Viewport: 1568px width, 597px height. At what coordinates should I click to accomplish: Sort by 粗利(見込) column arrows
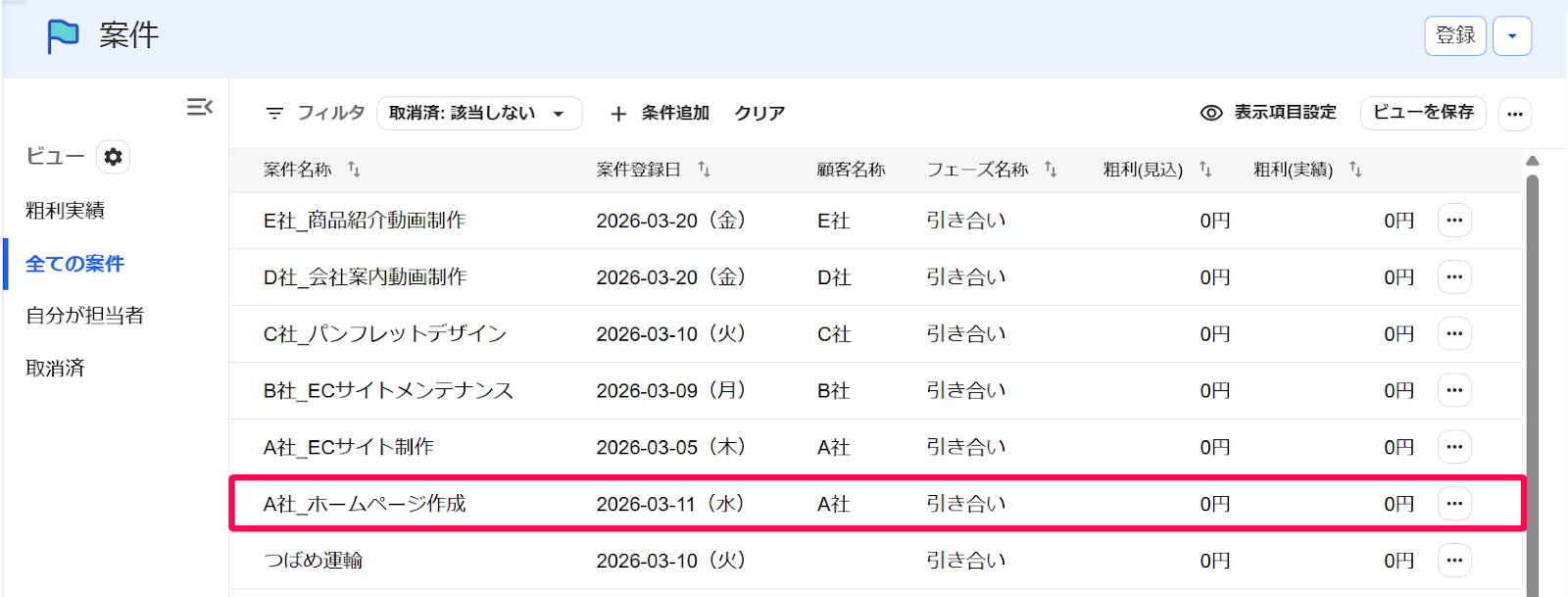pos(1205,170)
